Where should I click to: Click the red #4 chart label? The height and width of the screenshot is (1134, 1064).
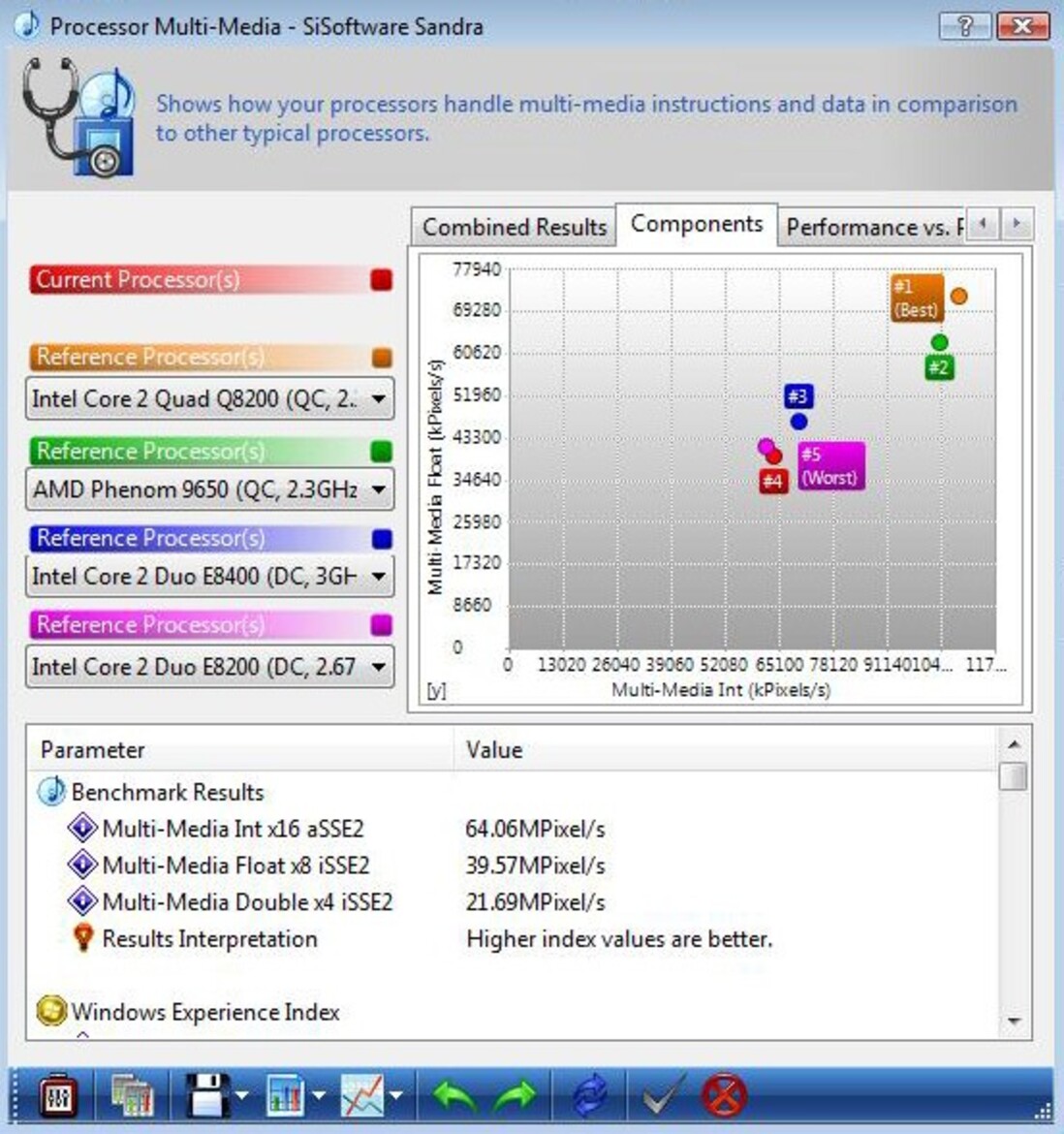[x=772, y=481]
